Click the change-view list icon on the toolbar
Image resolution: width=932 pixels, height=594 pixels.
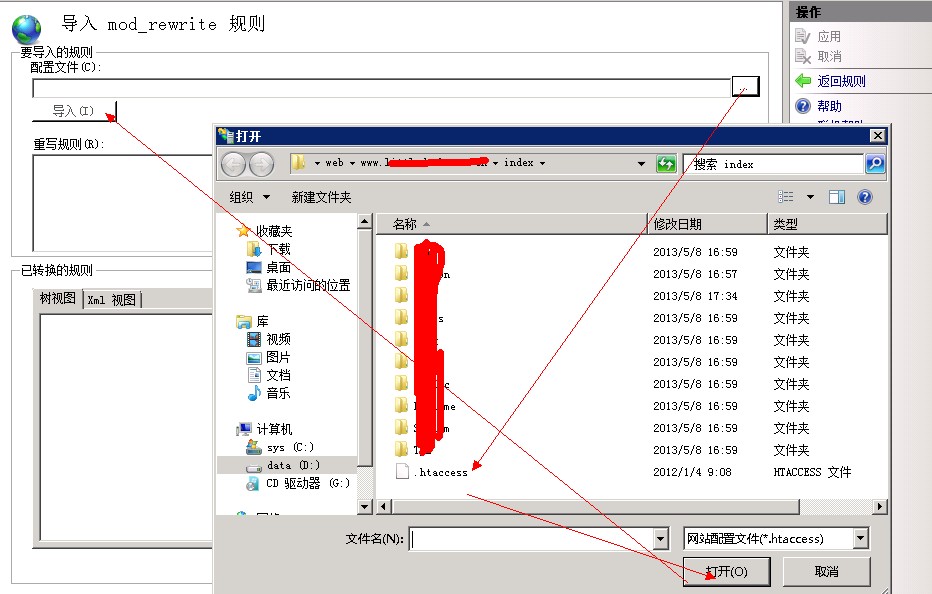(x=786, y=196)
